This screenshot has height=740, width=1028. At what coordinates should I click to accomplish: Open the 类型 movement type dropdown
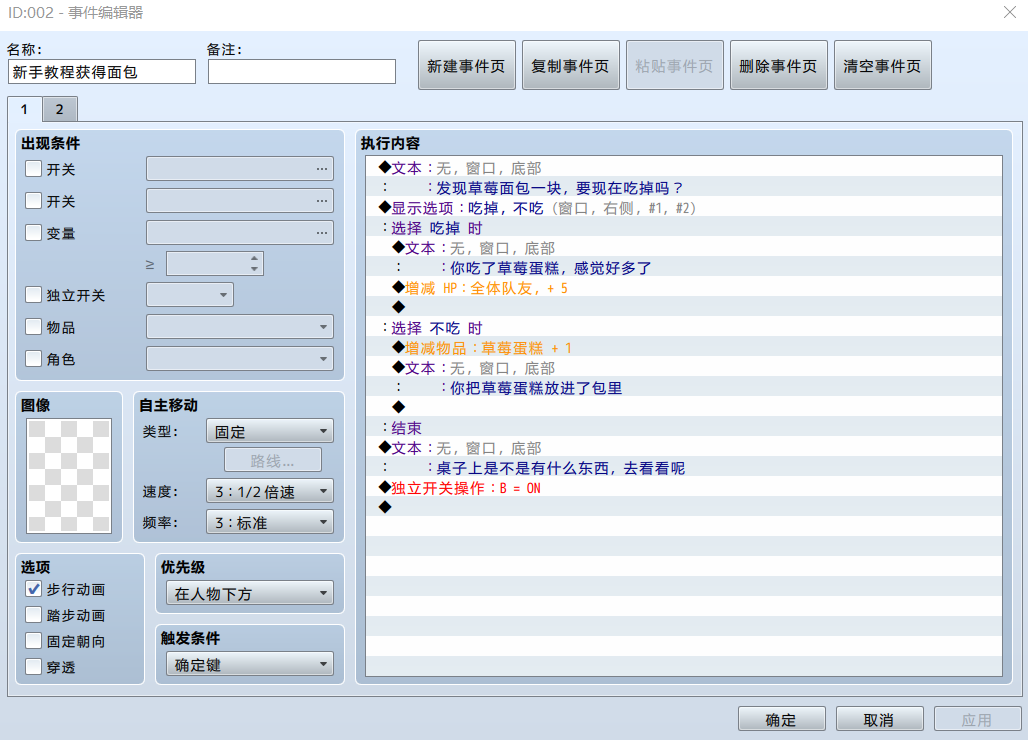(x=269, y=431)
